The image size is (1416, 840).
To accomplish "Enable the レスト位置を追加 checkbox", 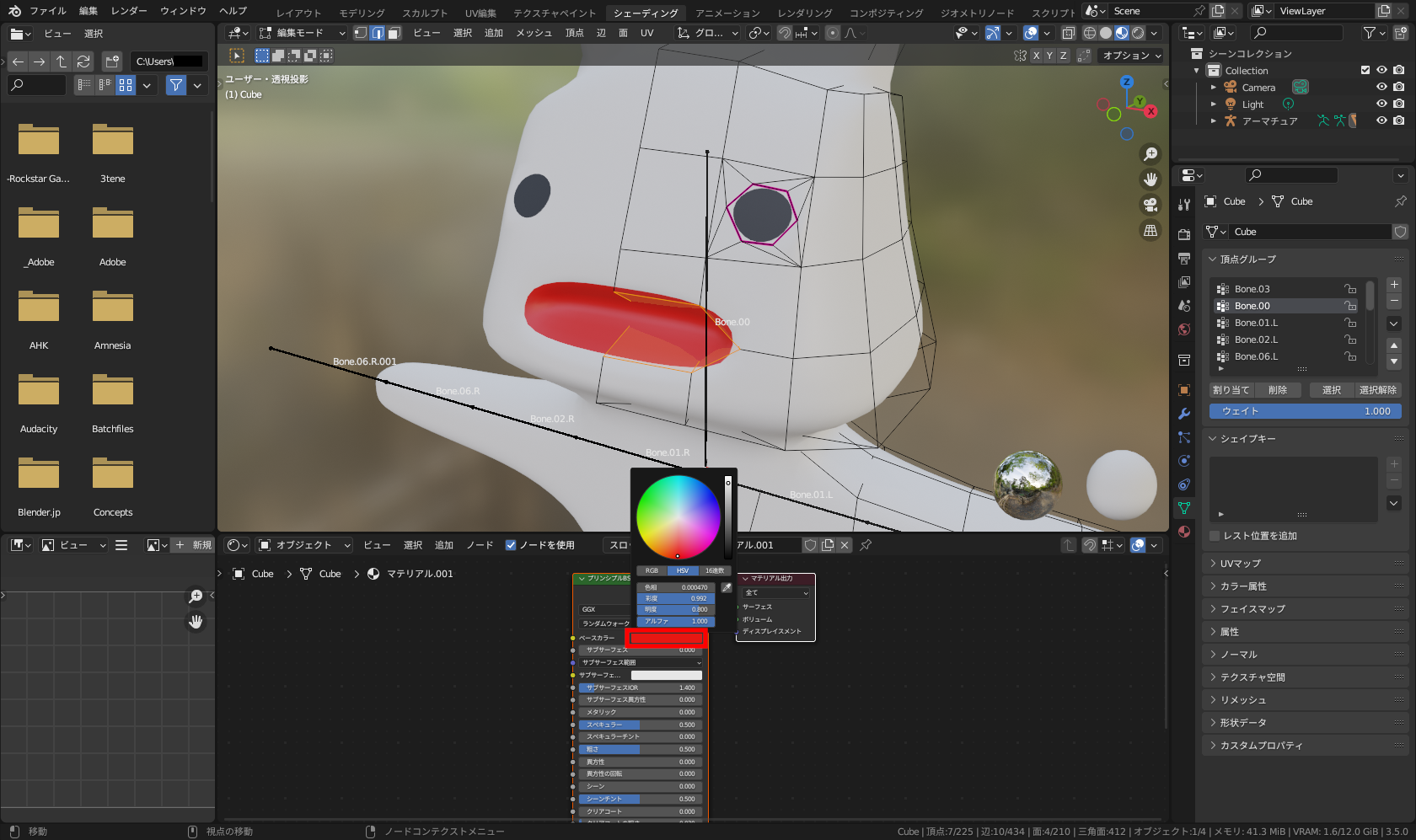I will point(1215,536).
